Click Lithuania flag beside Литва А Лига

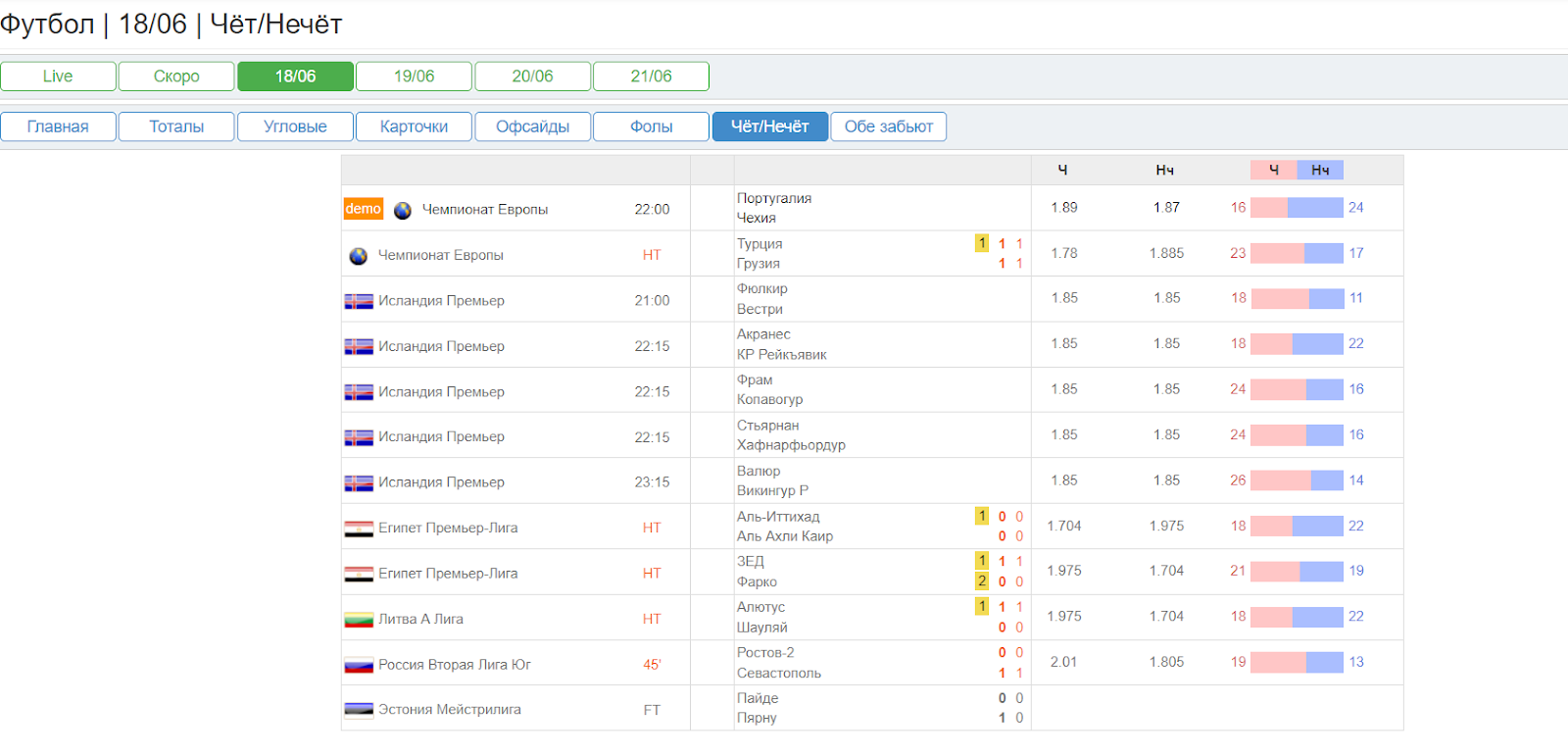359,620
